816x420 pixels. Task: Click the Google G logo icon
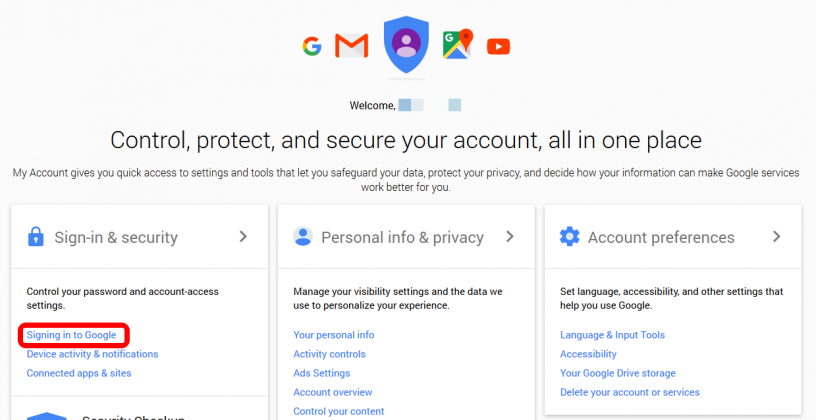pyautogui.click(x=312, y=46)
